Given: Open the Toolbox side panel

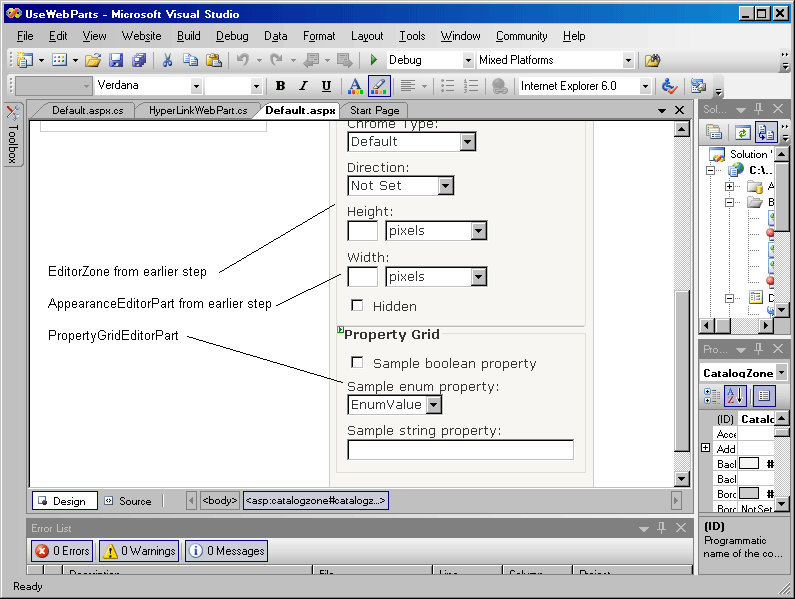Looking at the screenshot, I should [x=13, y=136].
